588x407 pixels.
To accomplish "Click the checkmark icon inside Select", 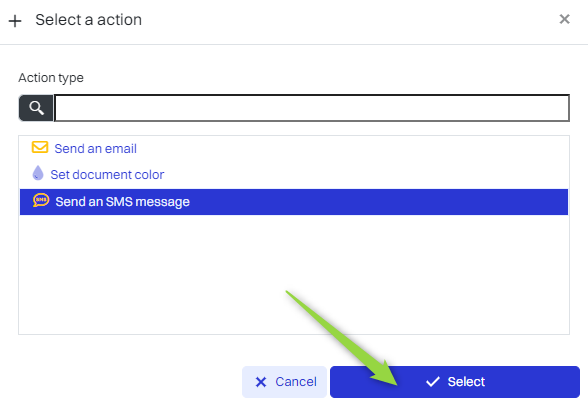I will 433,382.
